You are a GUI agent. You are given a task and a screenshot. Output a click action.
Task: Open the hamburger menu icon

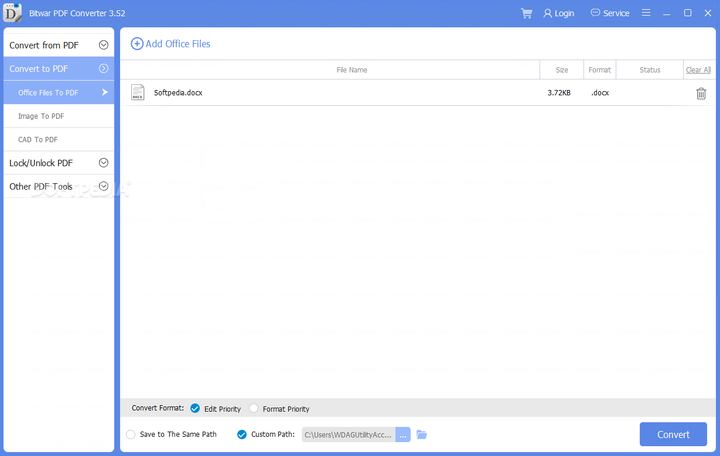pyautogui.click(x=646, y=13)
